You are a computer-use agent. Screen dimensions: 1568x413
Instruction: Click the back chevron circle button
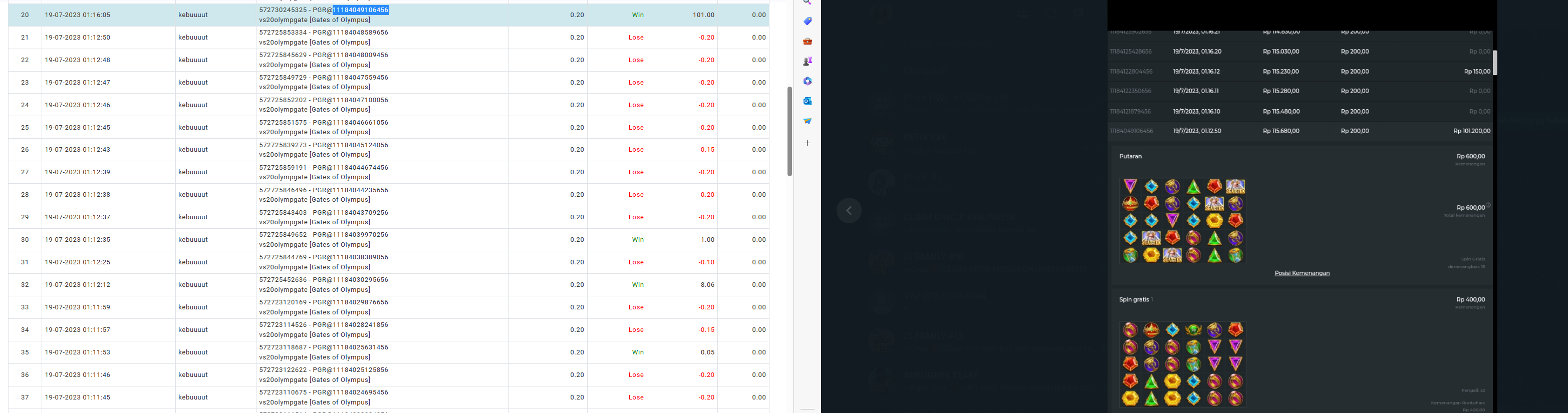click(x=849, y=211)
